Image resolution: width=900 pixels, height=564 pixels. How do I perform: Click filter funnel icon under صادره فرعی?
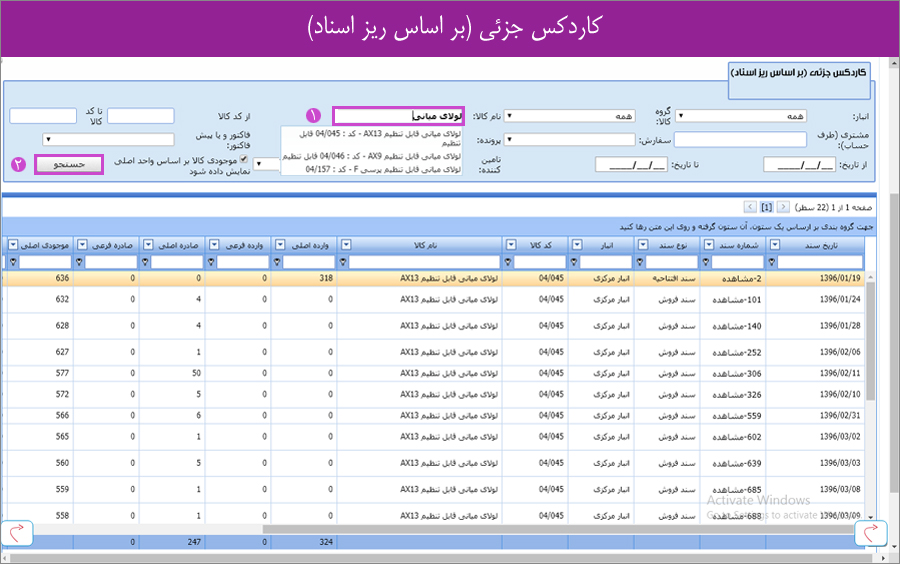(x=79, y=262)
